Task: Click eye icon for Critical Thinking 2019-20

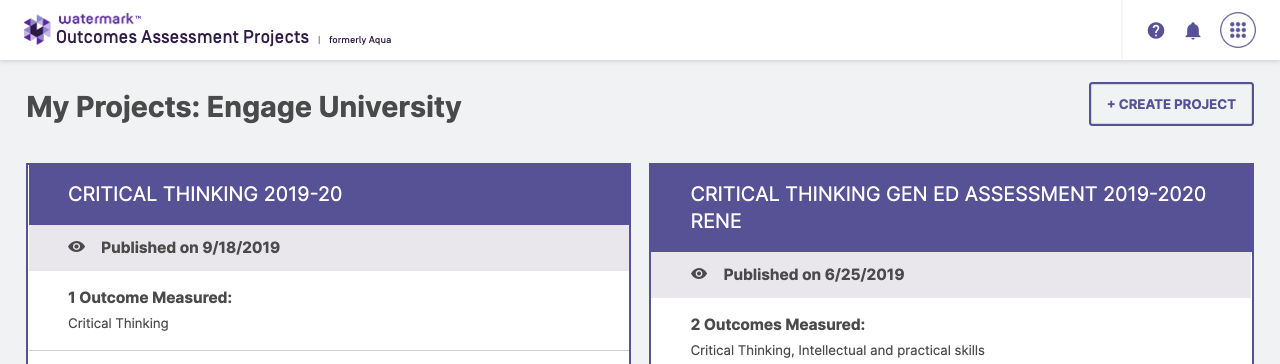Action: [x=77, y=247]
